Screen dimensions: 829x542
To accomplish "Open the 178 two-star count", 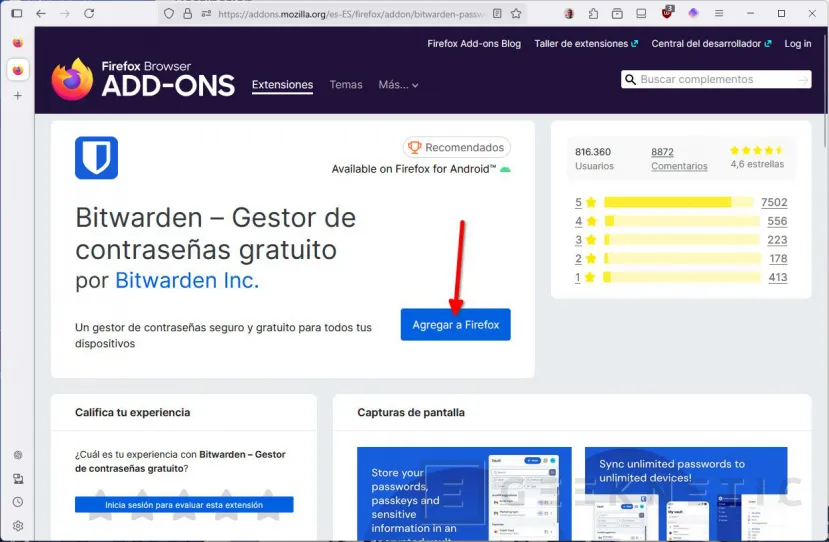I will click(x=778, y=259).
